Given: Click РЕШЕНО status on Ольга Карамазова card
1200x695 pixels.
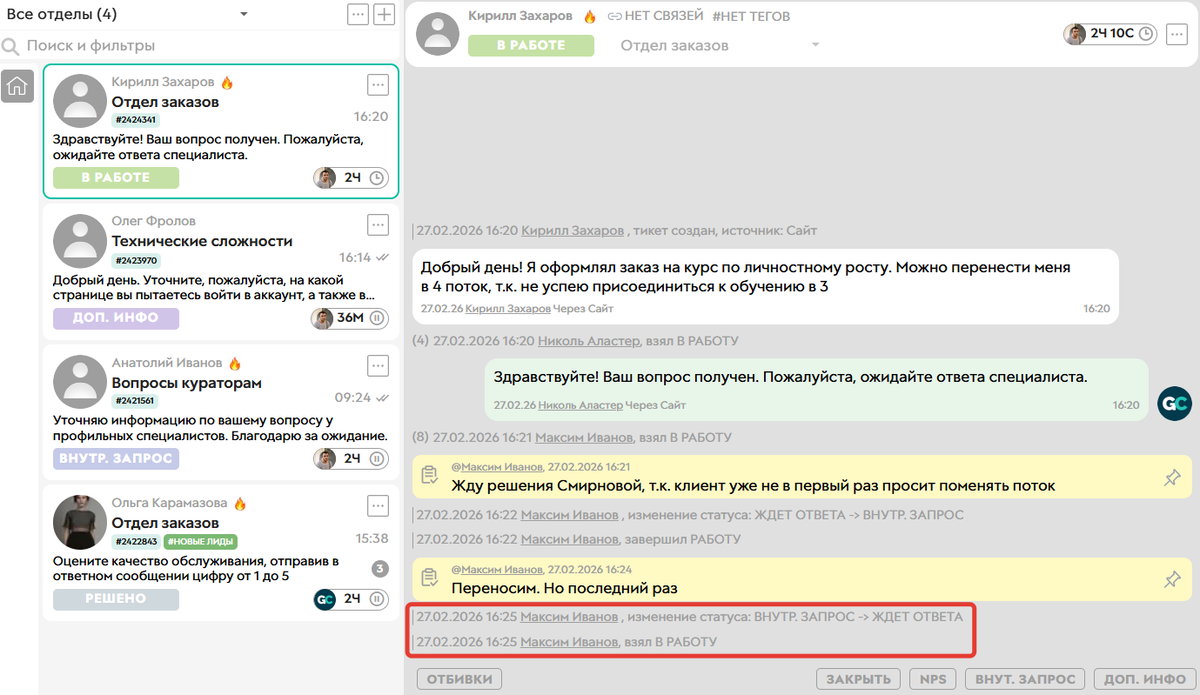Looking at the screenshot, I should (116, 599).
